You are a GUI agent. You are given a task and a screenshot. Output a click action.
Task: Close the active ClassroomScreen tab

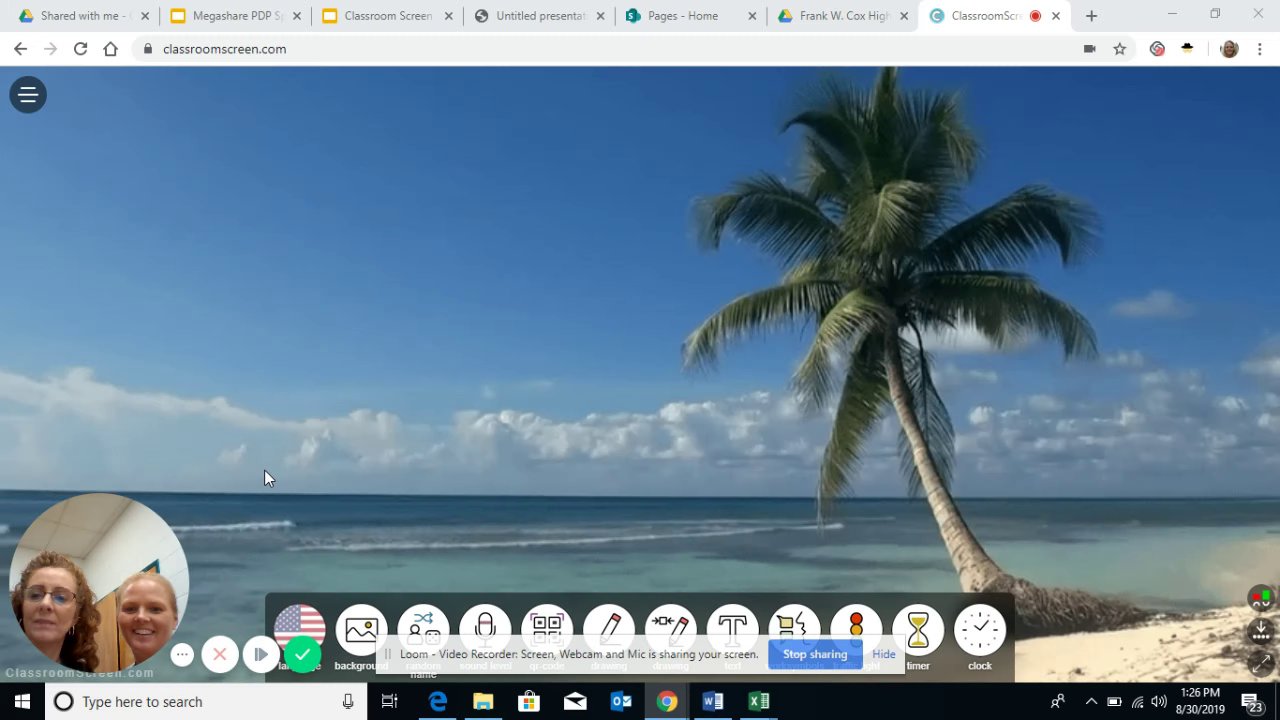tap(1056, 16)
